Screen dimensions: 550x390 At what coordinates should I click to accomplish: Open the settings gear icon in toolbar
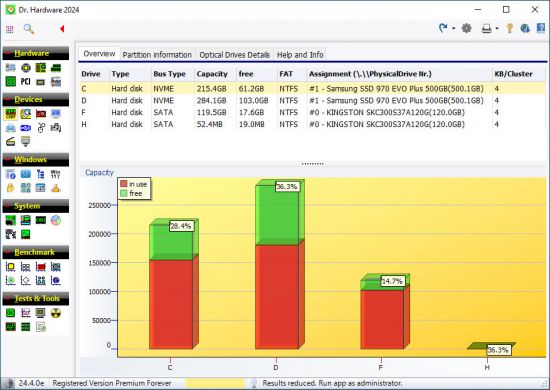pyautogui.click(x=467, y=28)
